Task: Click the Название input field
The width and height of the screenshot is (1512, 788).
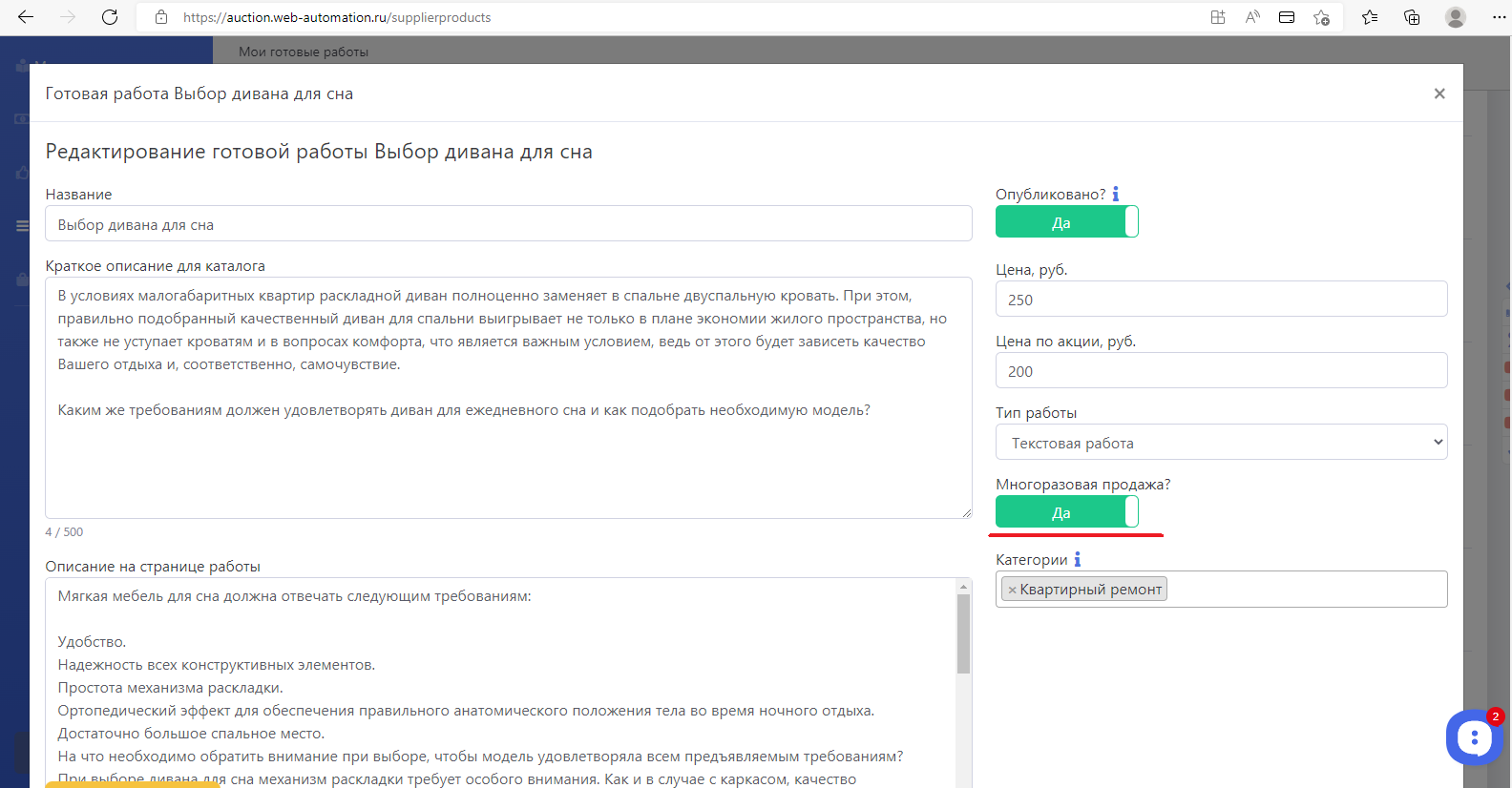Action: tap(508, 224)
